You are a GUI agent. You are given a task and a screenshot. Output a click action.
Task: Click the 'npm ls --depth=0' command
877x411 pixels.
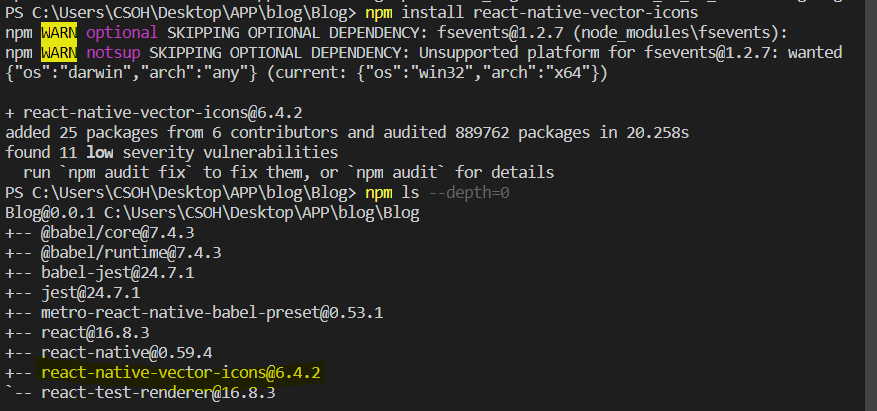point(437,193)
